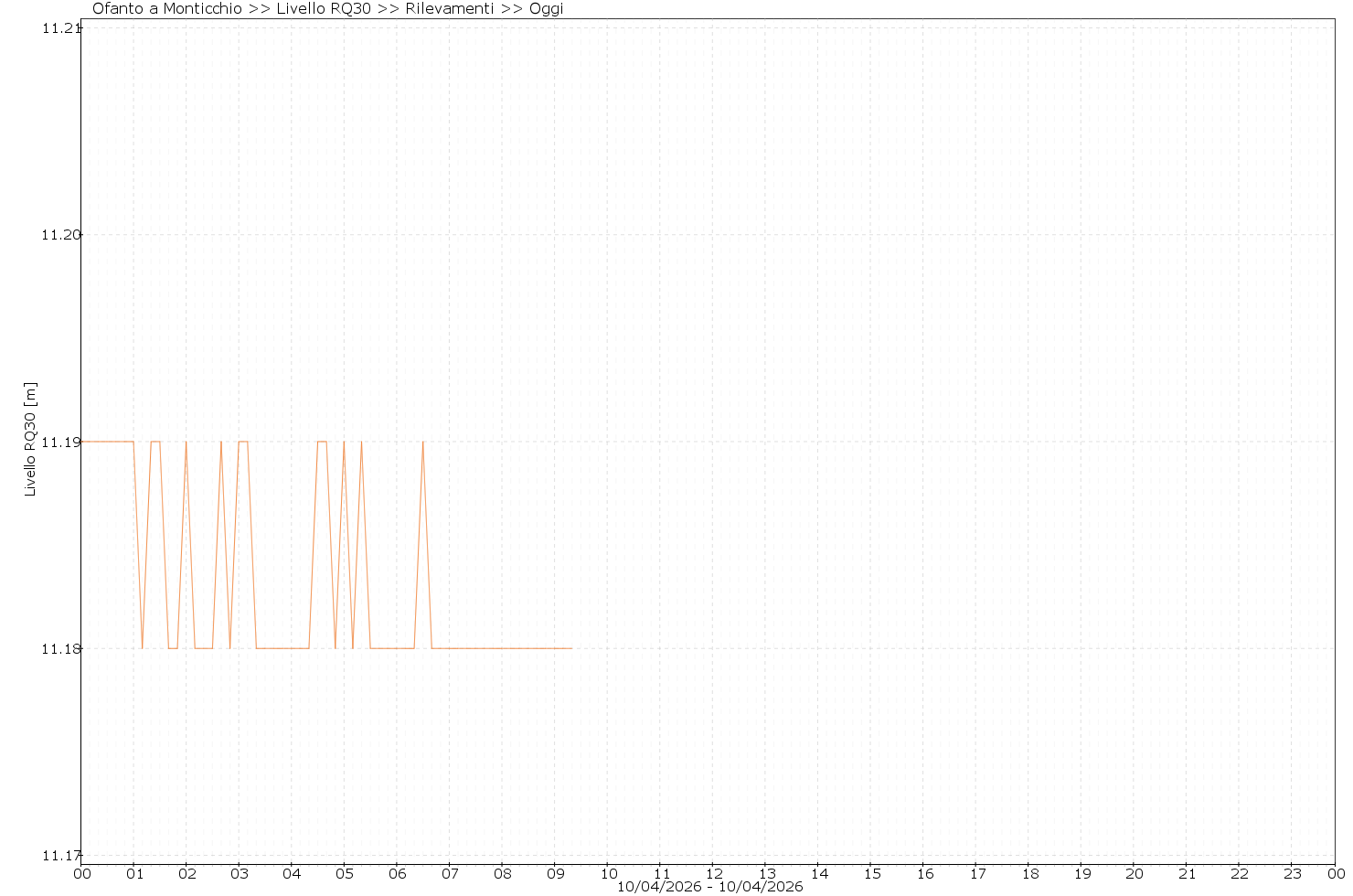Click the orange peak at hour 02
The image size is (1353, 896).
(186, 443)
